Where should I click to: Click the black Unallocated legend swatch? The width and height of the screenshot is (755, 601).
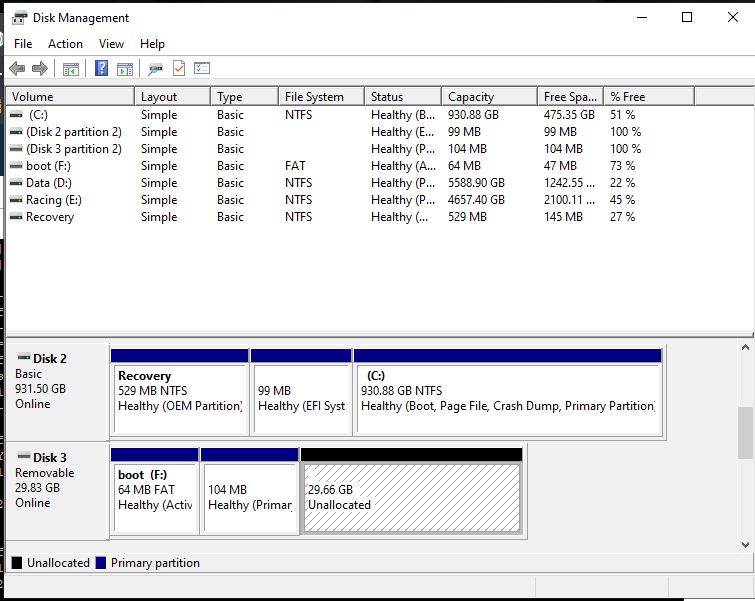pos(17,562)
